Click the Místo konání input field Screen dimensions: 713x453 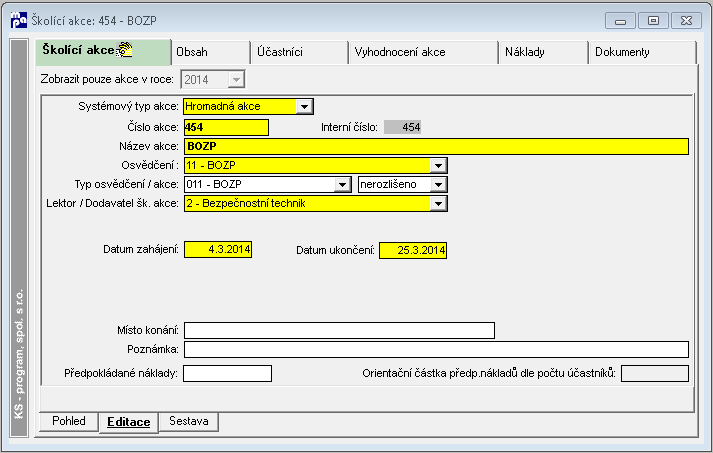tap(339, 331)
